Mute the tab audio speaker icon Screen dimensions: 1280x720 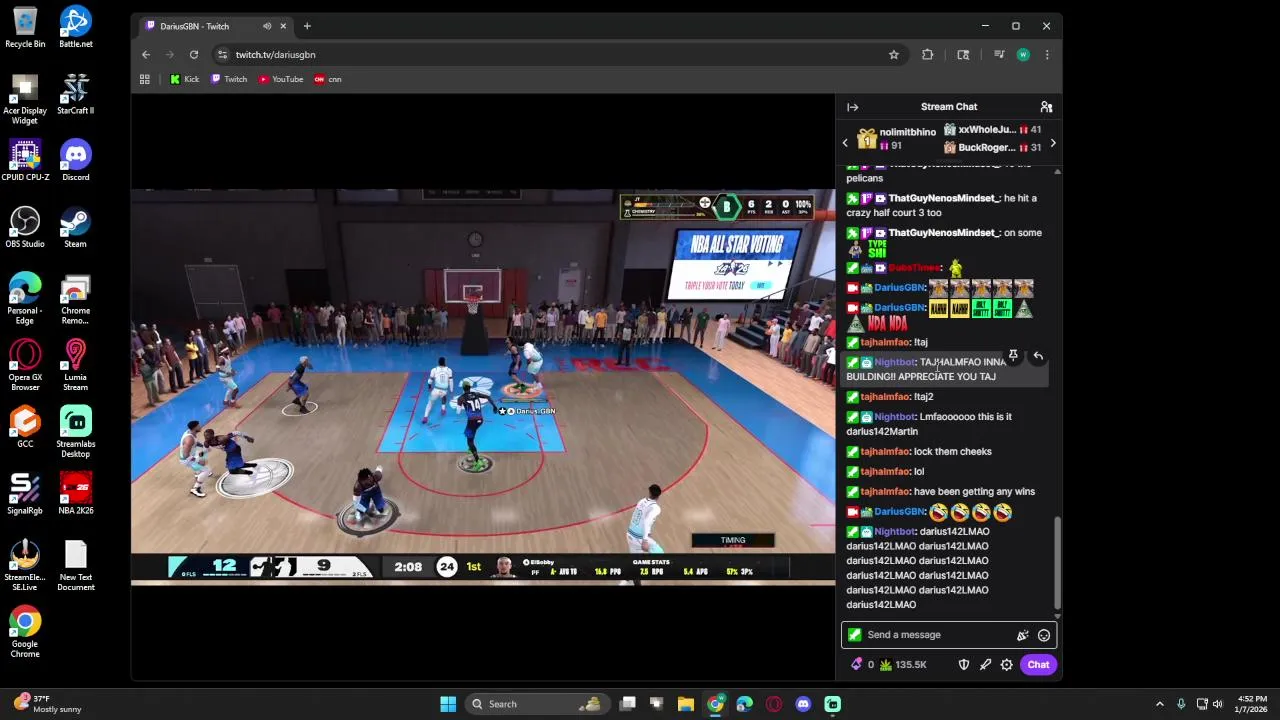coord(267,26)
